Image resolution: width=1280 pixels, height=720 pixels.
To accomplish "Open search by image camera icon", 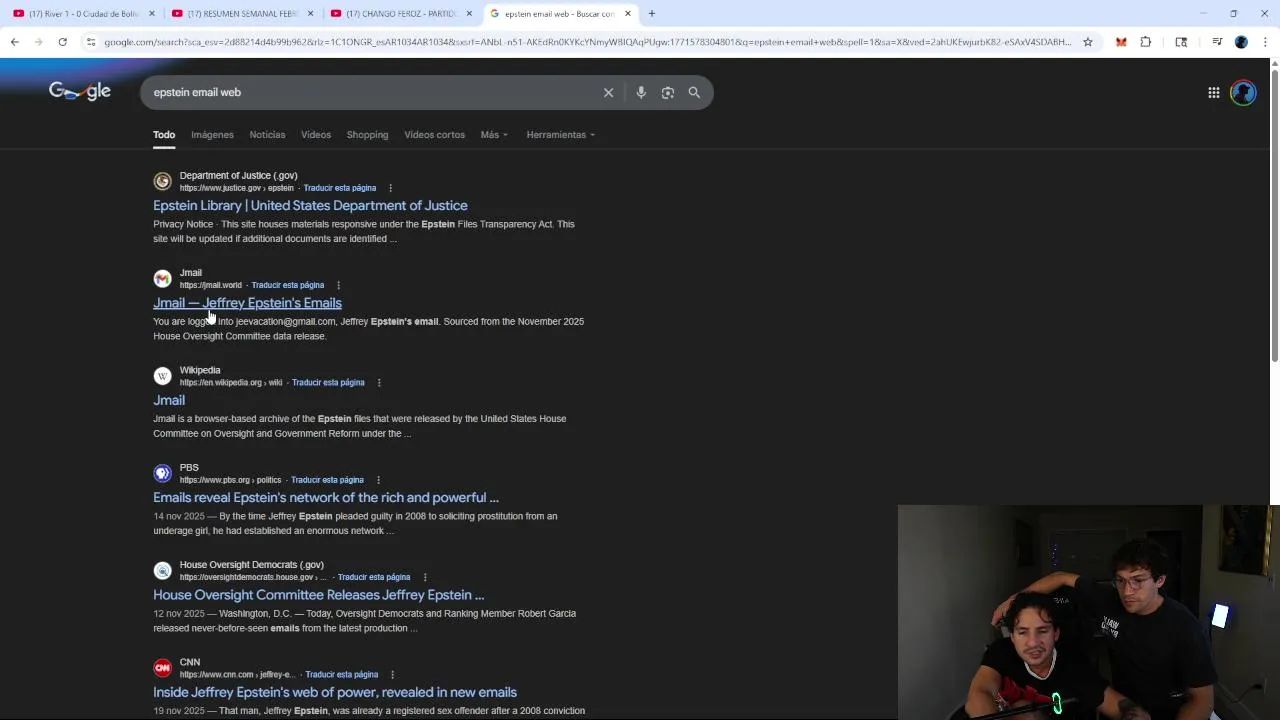I will click(668, 92).
